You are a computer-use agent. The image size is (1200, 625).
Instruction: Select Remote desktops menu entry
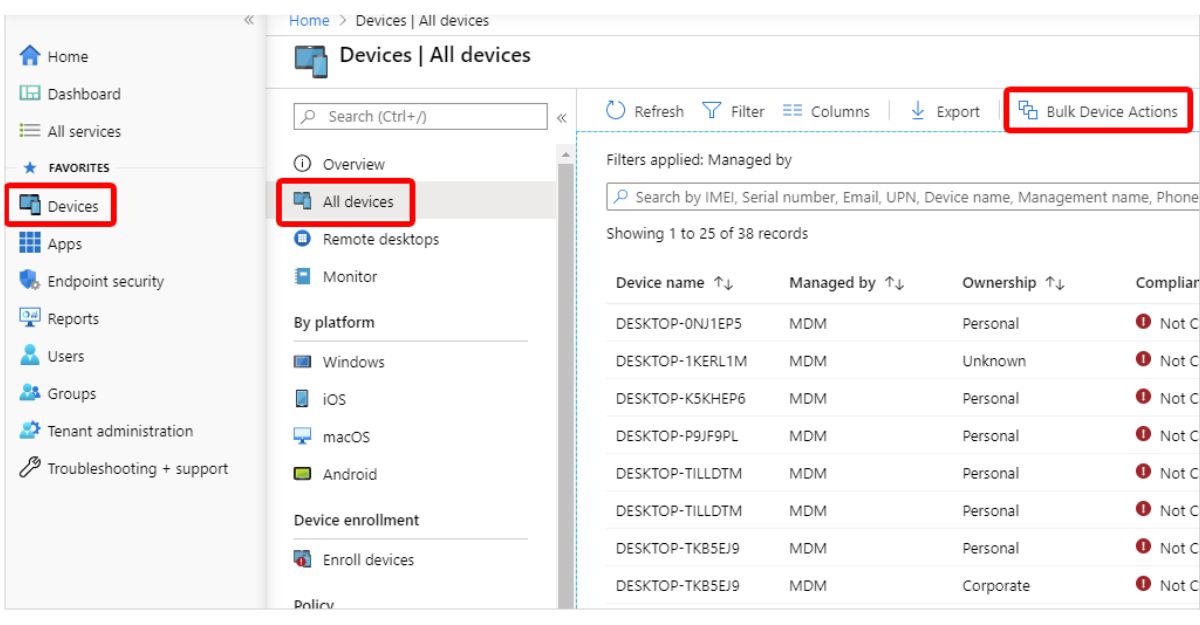pyautogui.click(x=381, y=239)
